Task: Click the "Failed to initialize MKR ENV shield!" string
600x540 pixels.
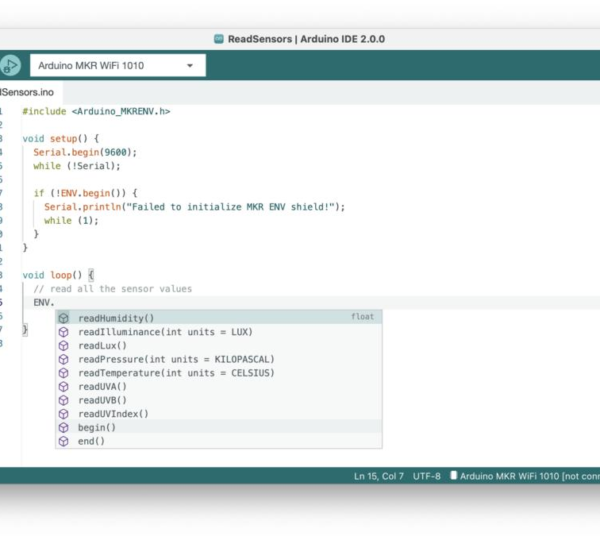Action: point(231,207)
